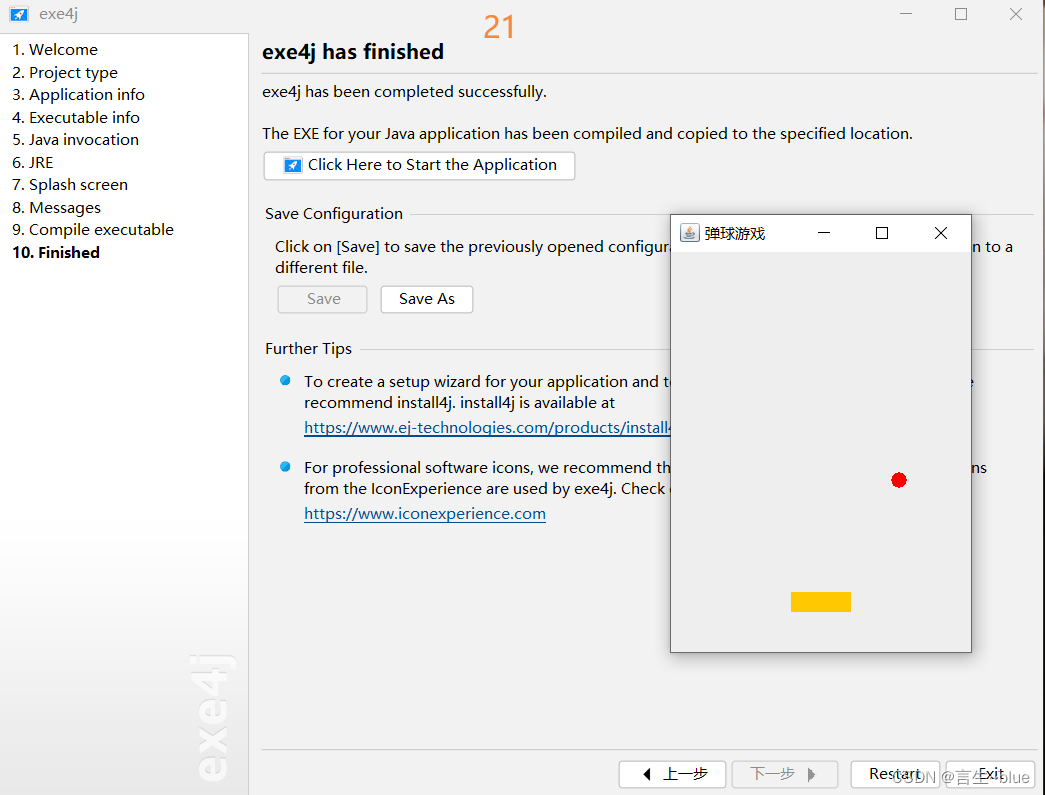
Task: Go to step 1. Welcome
Action: (55, 50)
